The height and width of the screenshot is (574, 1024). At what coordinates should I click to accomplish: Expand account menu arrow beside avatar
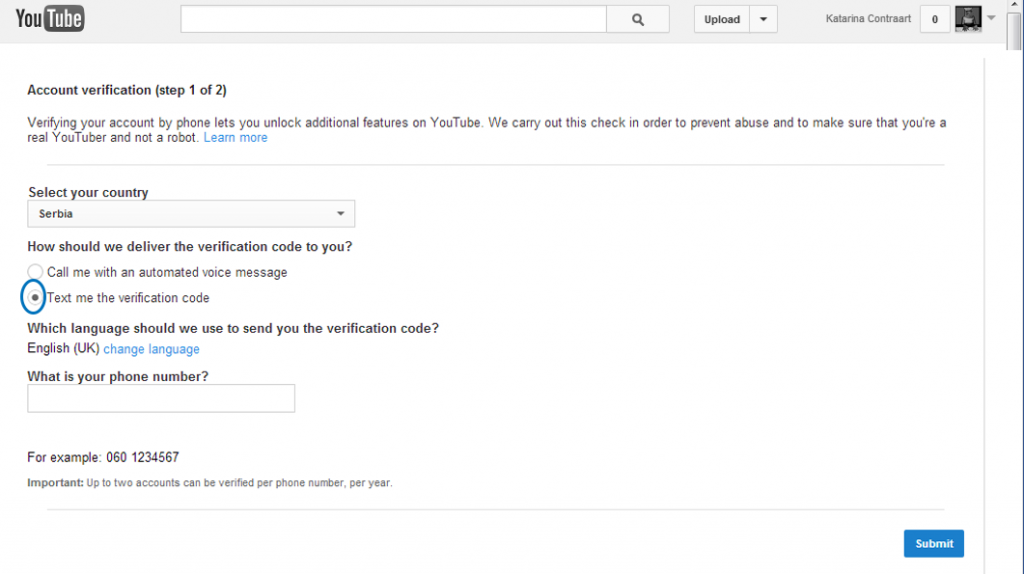pos(991,18)
